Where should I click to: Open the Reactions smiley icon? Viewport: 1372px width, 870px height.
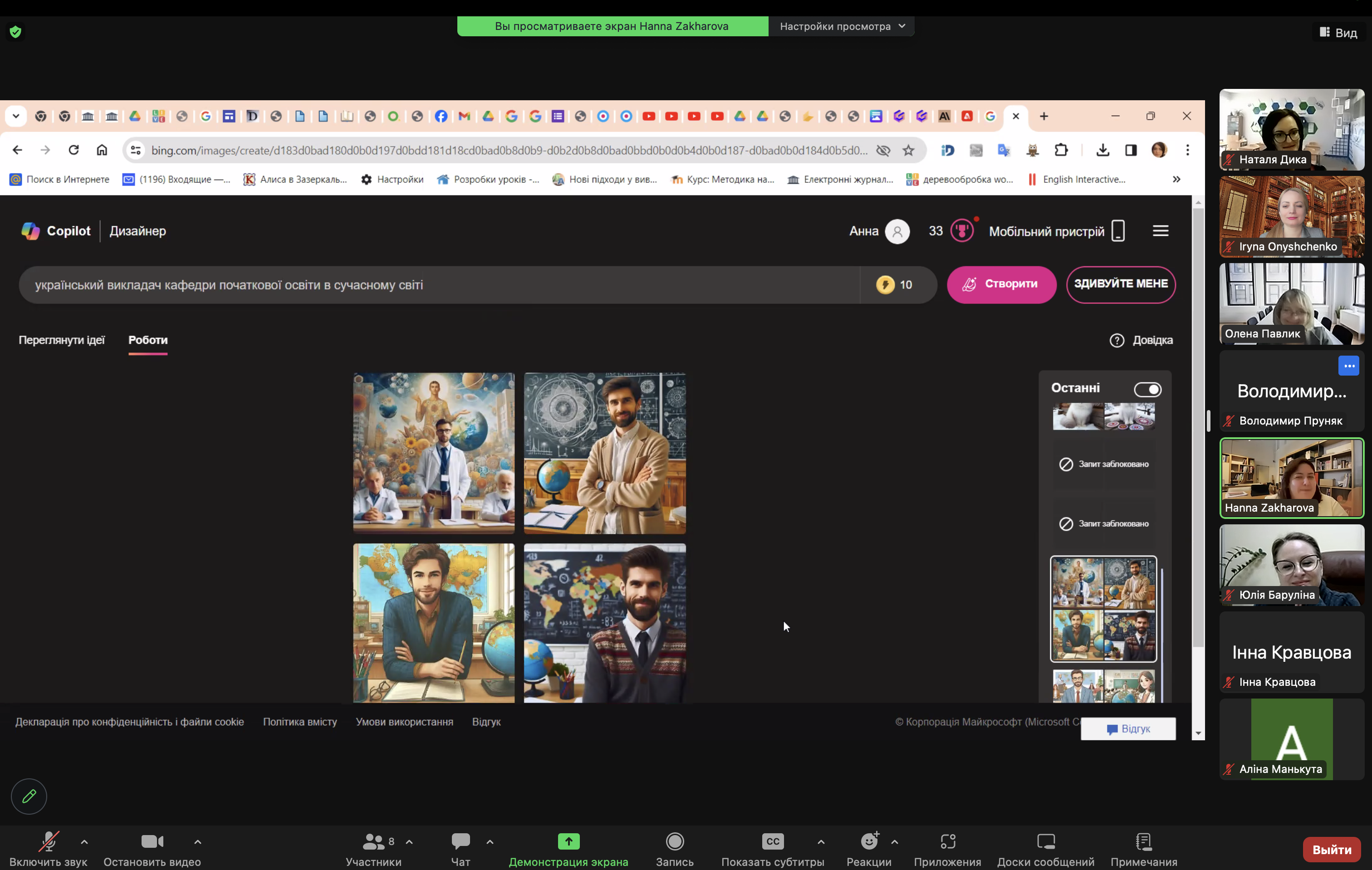(869, 841)
